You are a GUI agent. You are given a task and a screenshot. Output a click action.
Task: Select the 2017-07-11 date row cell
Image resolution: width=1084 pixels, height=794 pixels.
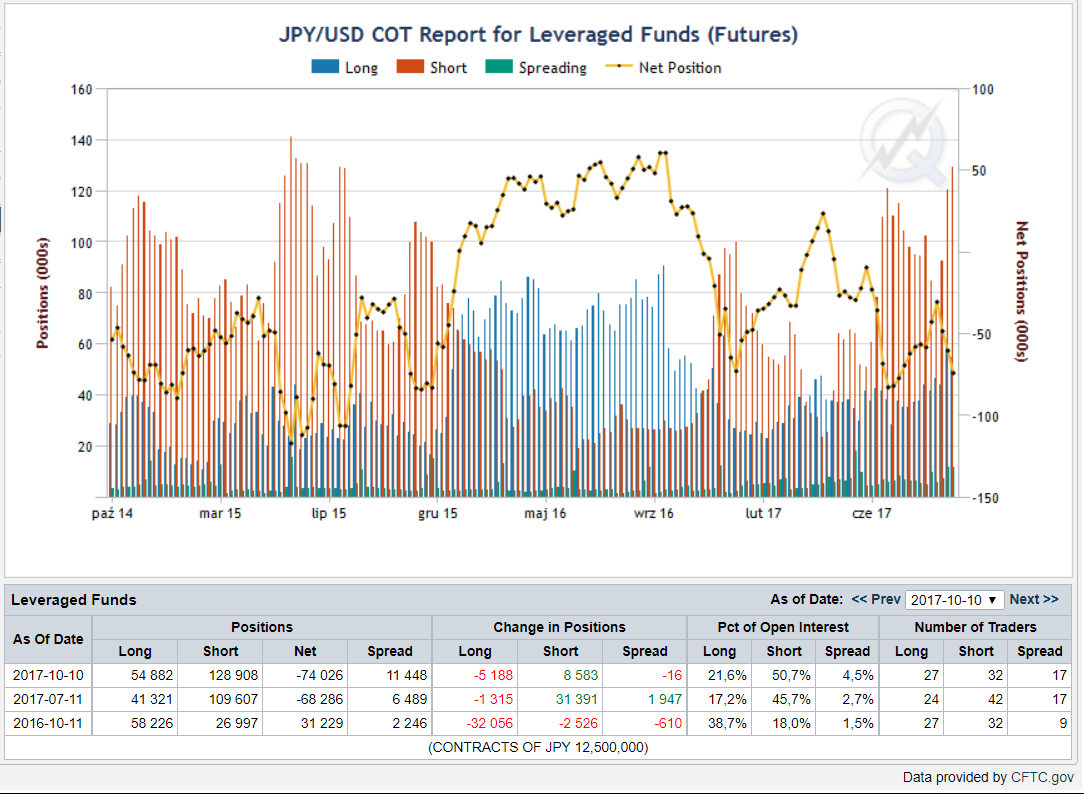(48, 699)
